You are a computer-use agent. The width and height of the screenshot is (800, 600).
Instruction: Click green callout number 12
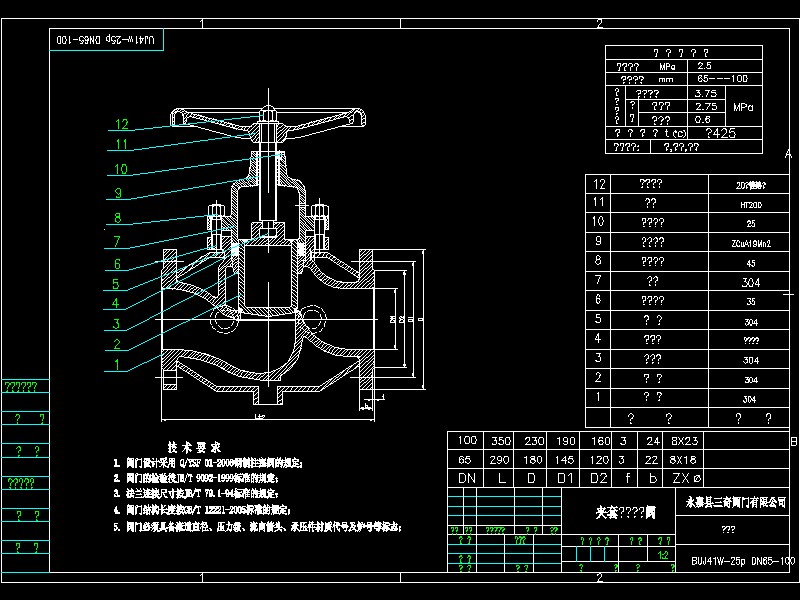click(122, 124)
